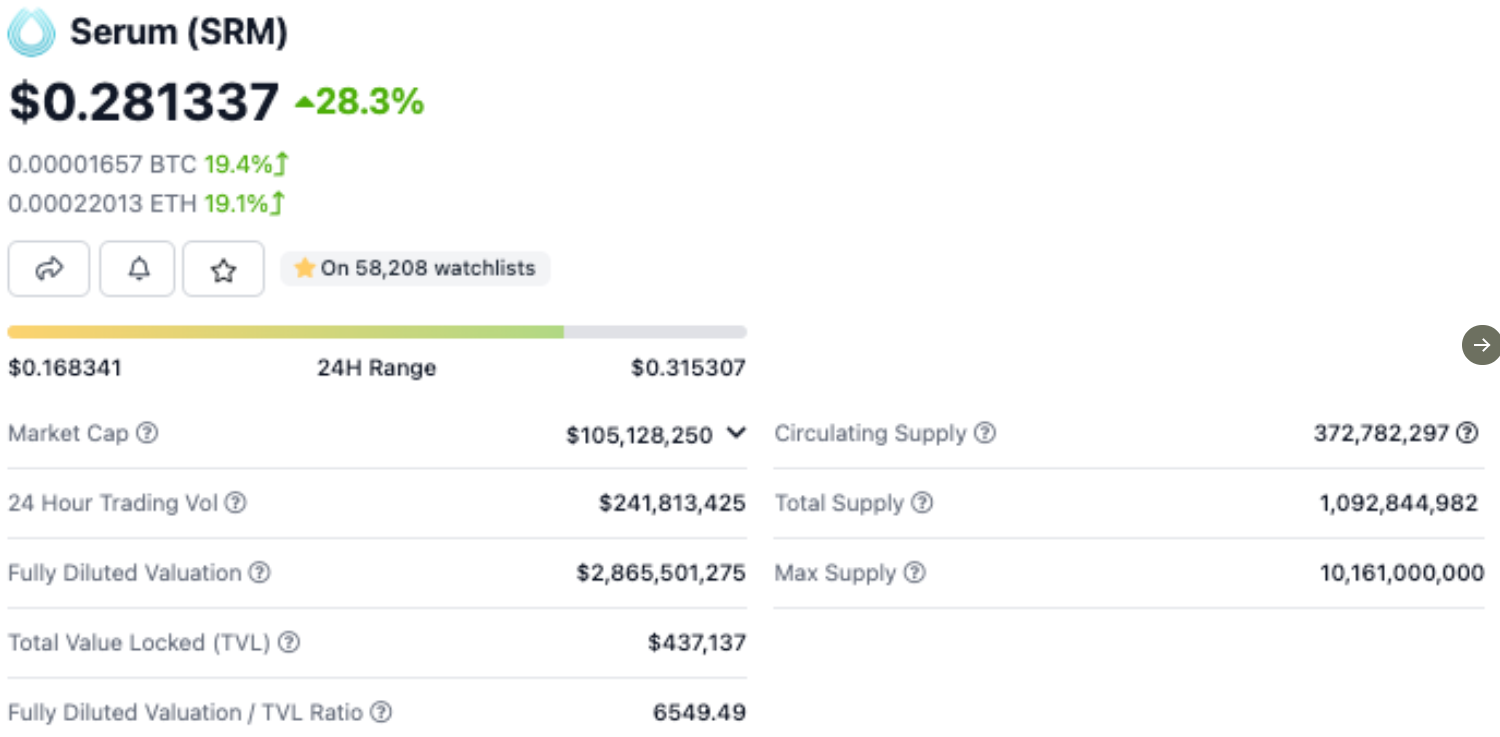Click the $0.281337 price
The height and width of the screenshot is (737, 1500).
[x=144, y=102]
